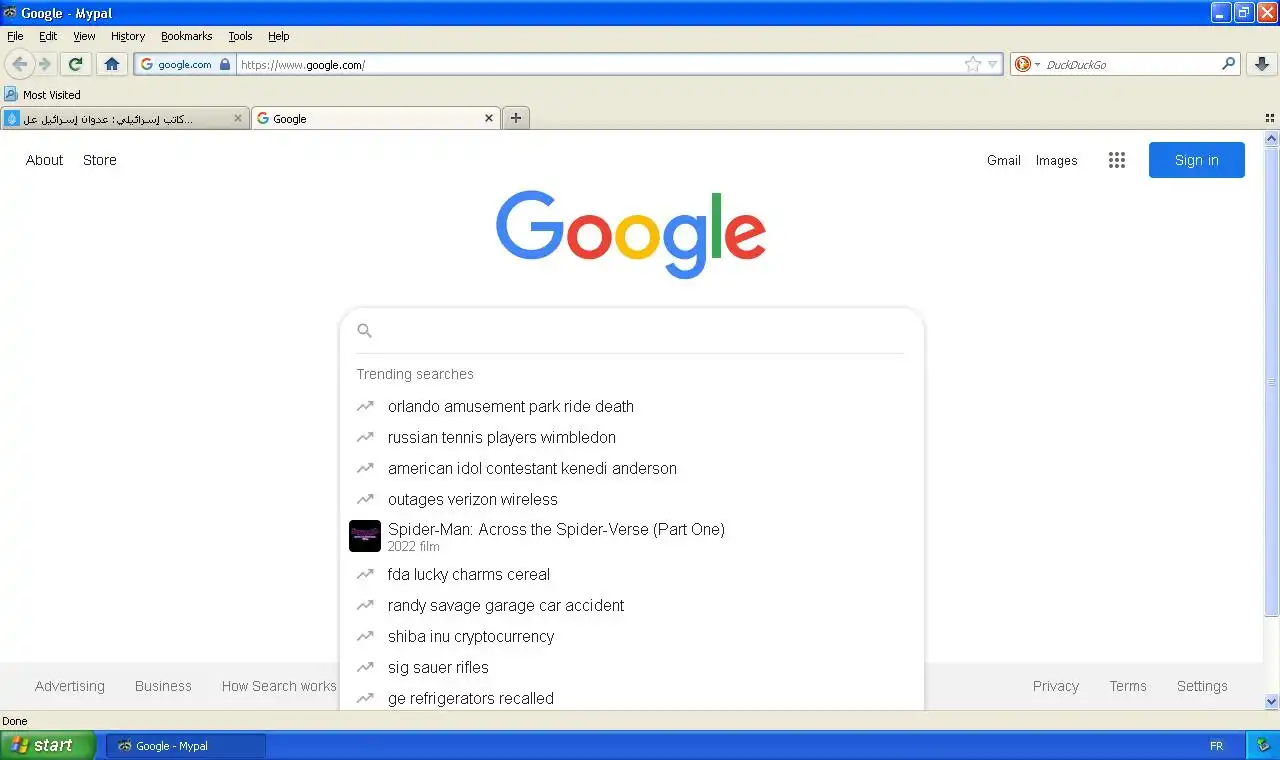Reload the current page

click(x=75, y=64)
